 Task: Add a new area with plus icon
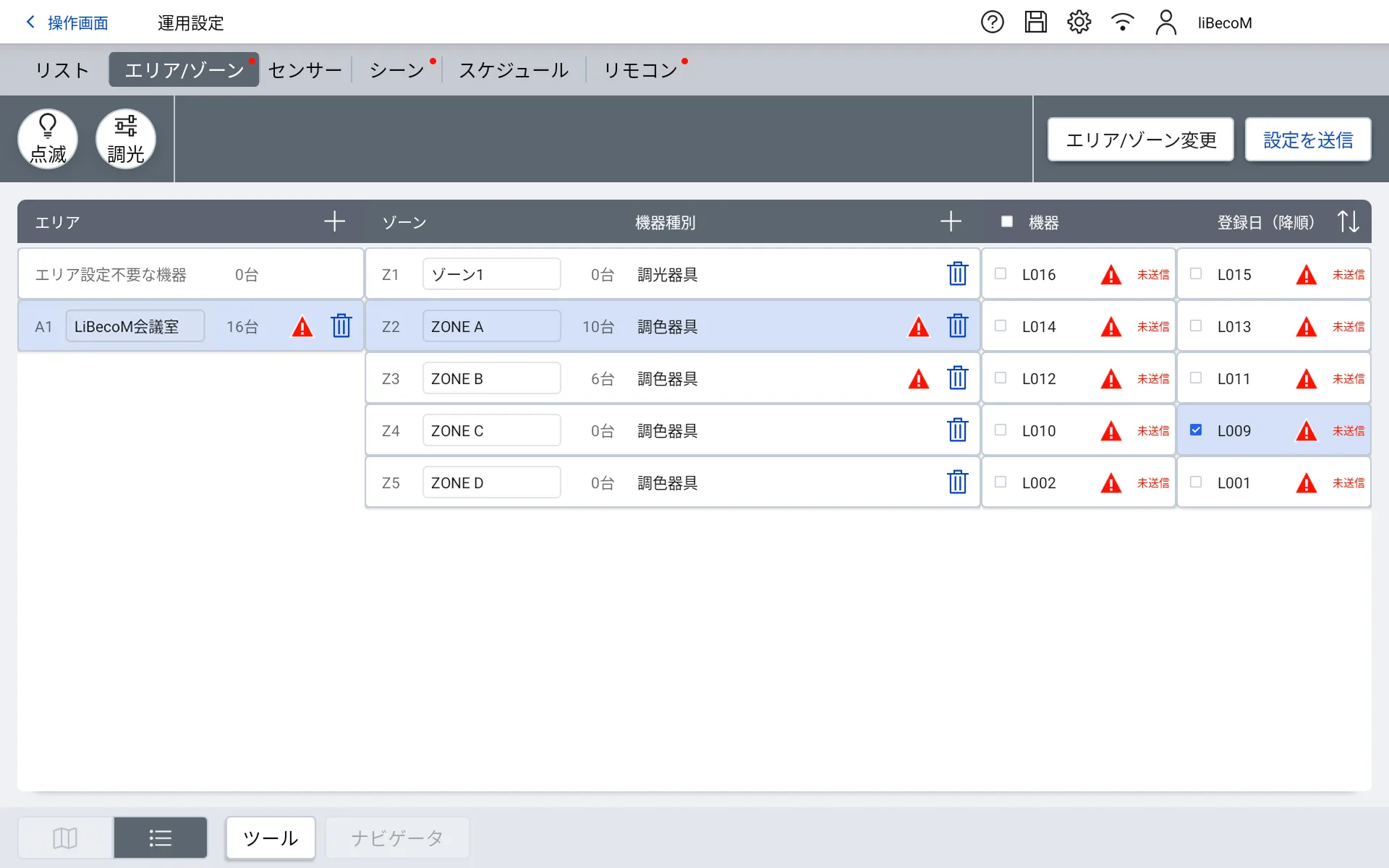coord(334,221)
